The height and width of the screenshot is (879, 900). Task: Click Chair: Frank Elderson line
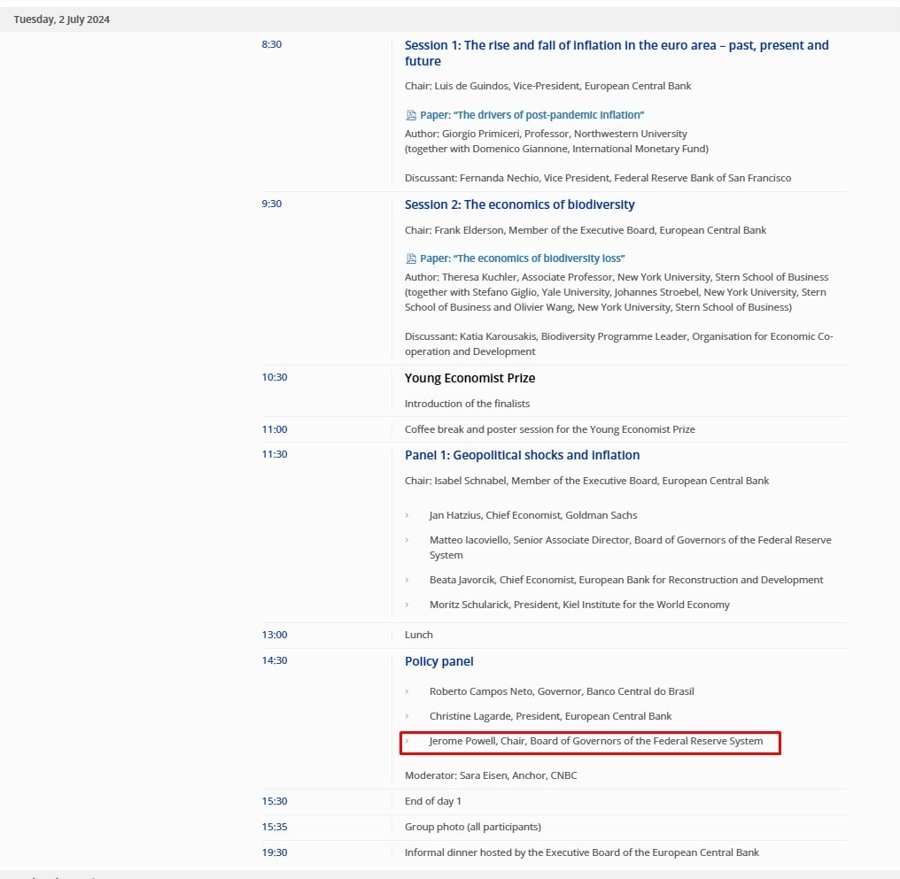pos(585,230)
